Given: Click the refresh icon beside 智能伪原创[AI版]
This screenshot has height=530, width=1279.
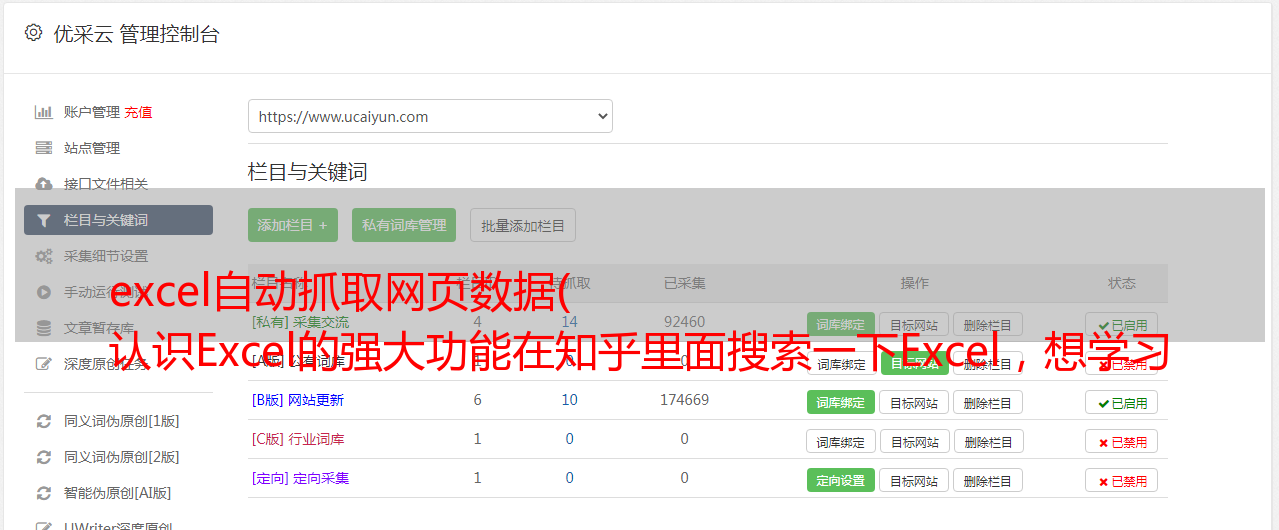Looking at the screenshot, I should pyautogui.click(x=44, y=493).
